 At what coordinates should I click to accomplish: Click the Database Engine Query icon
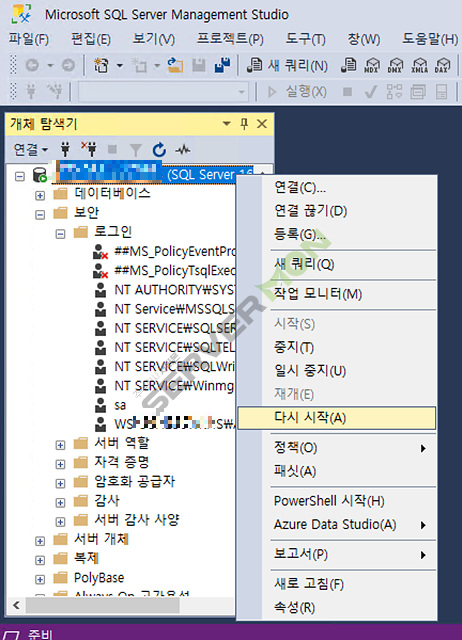pos(349,65)
